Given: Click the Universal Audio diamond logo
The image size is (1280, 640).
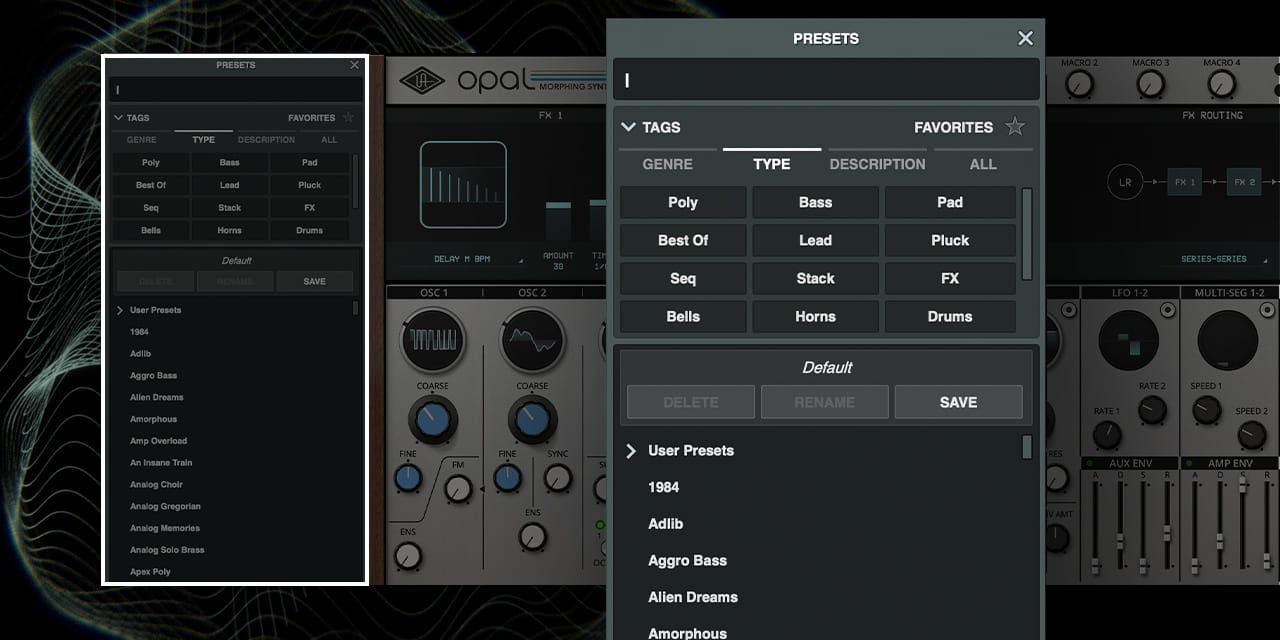Looking at the screenshot, I should tap(421, 81).
